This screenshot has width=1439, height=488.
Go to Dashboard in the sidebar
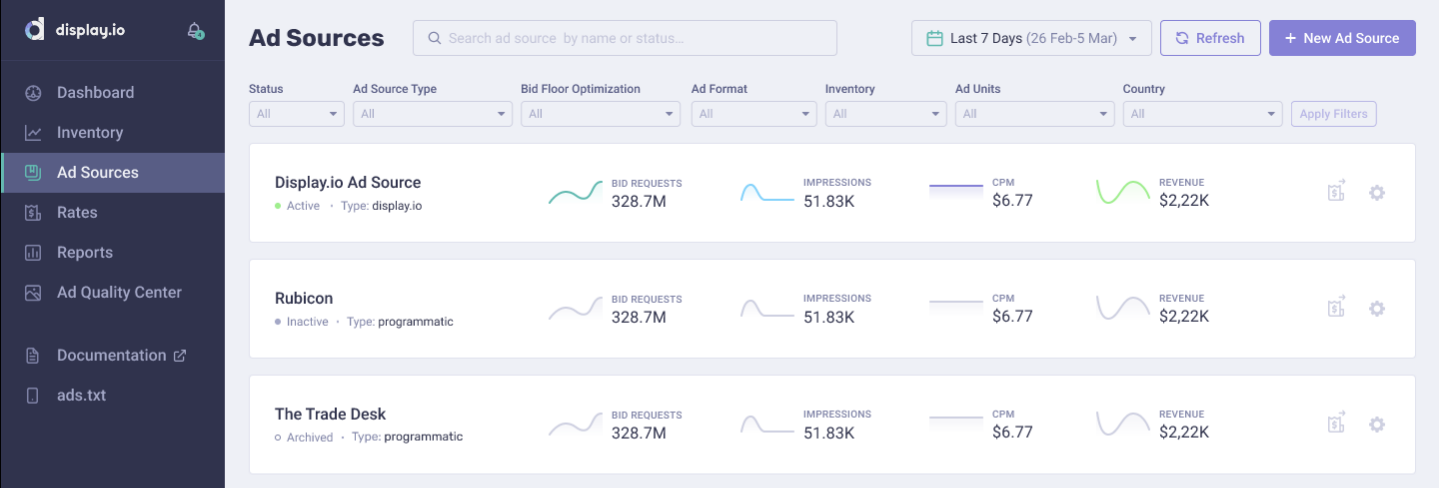click(x=95, y=93)
